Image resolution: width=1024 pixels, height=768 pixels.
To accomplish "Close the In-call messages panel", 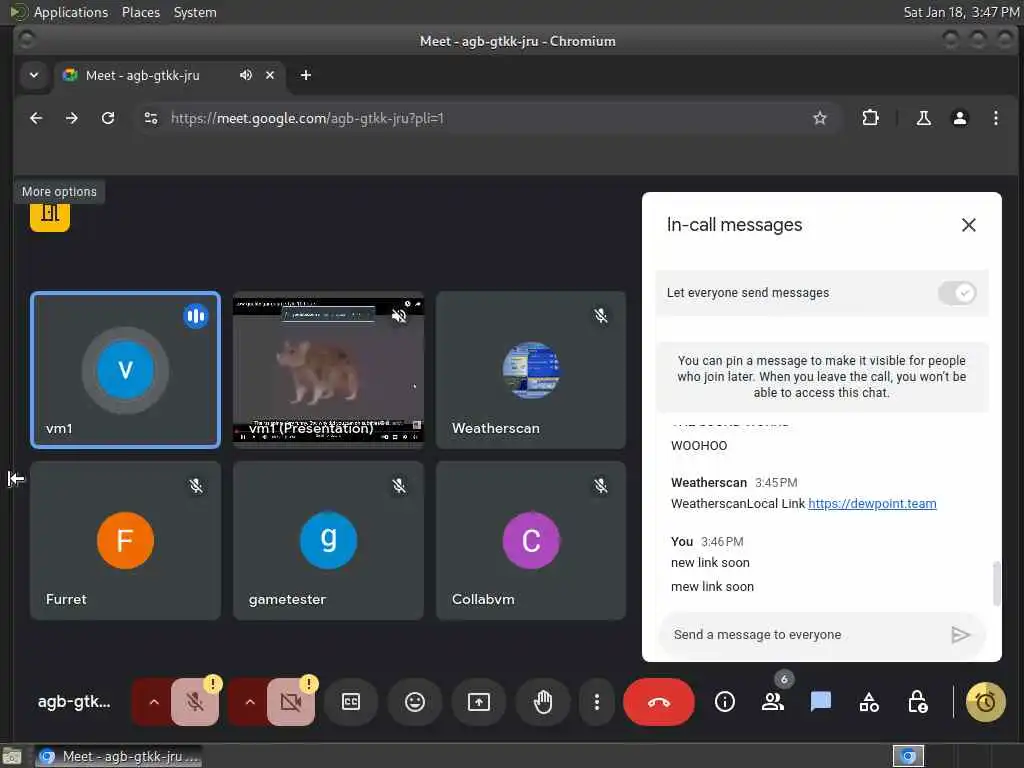I will (x=968, y=225).
